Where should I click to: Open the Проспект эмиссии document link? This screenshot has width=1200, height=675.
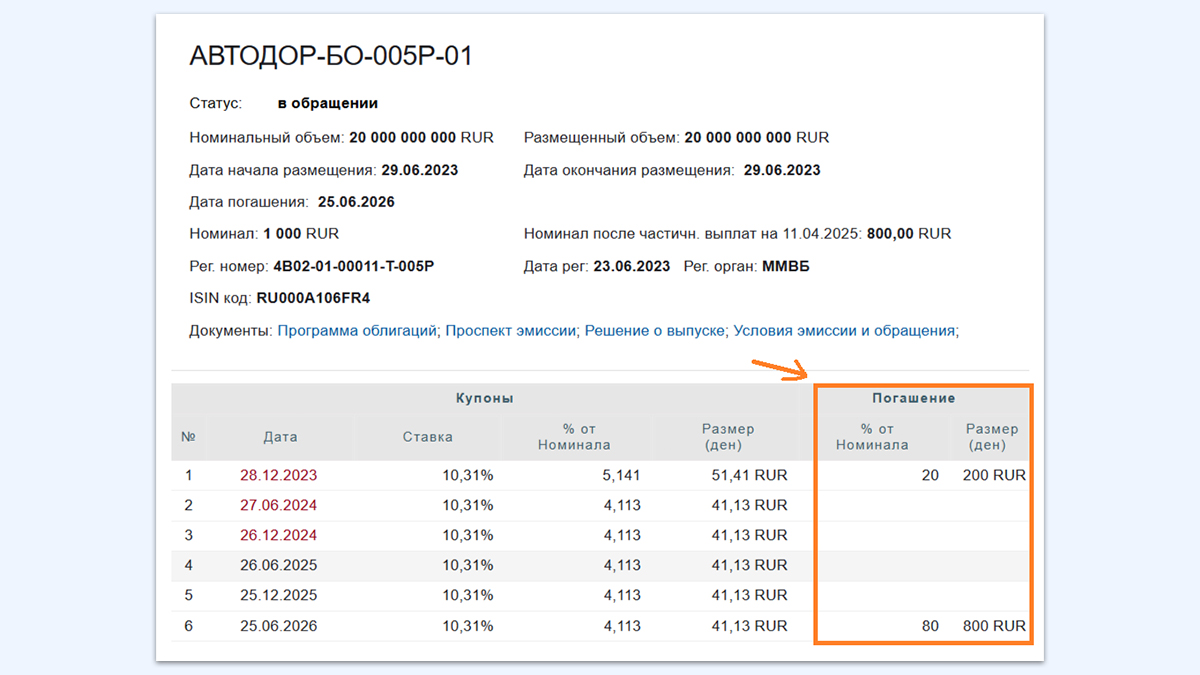coord(511,330)
